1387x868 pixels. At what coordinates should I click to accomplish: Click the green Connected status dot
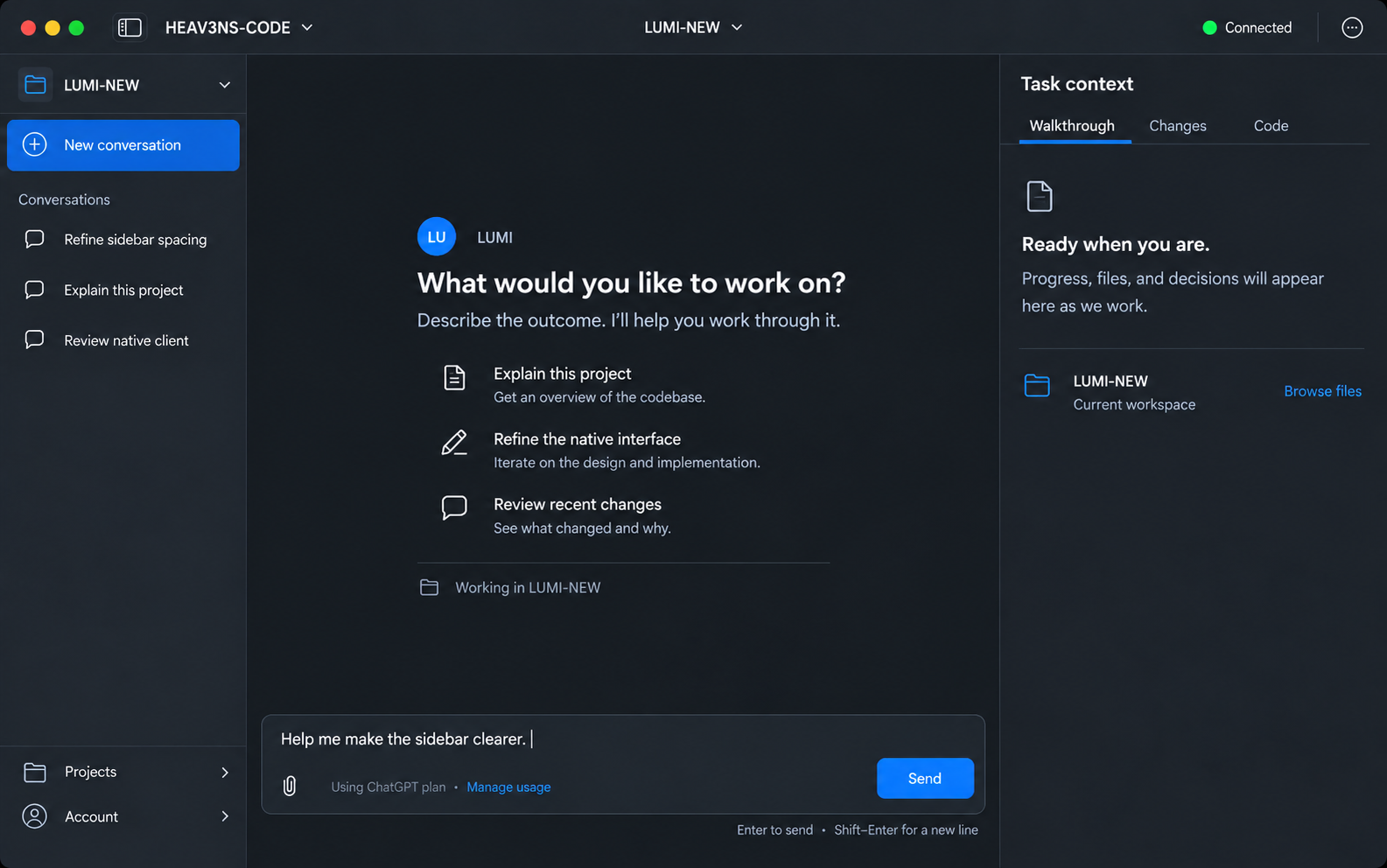(x=1209, y=28)
